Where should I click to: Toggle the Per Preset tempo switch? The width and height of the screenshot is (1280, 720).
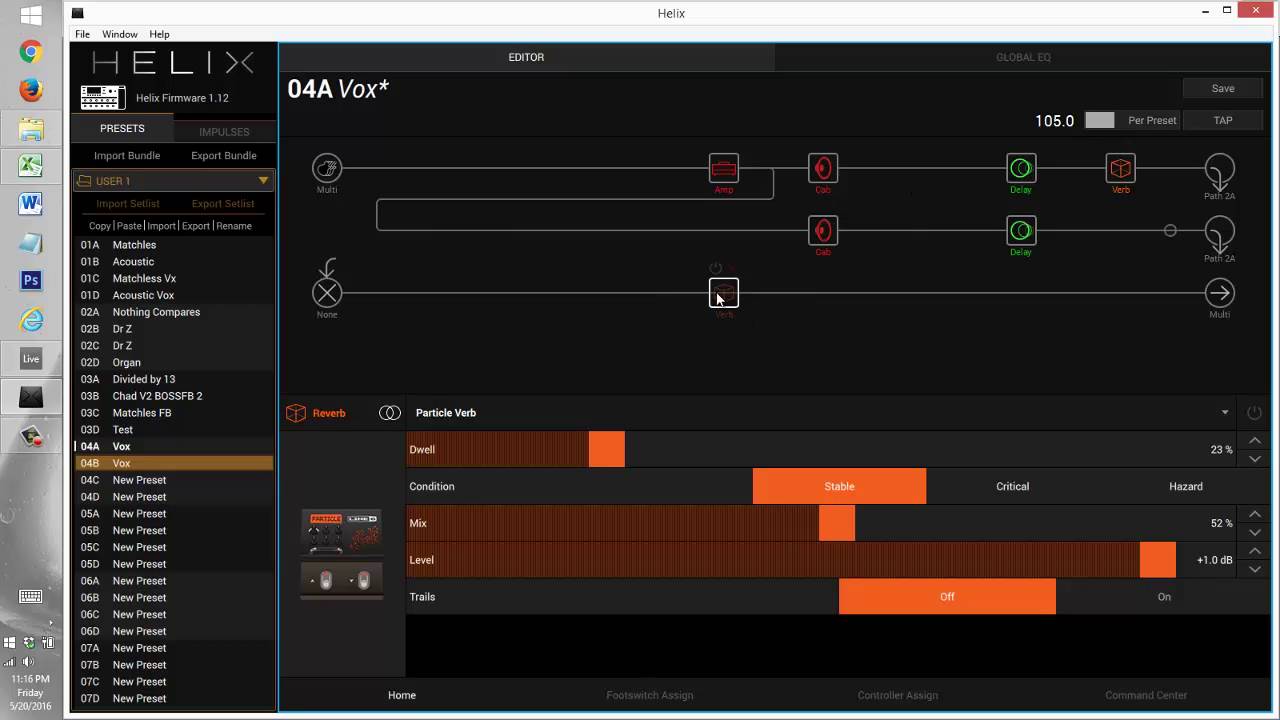tap(1100, 120)
